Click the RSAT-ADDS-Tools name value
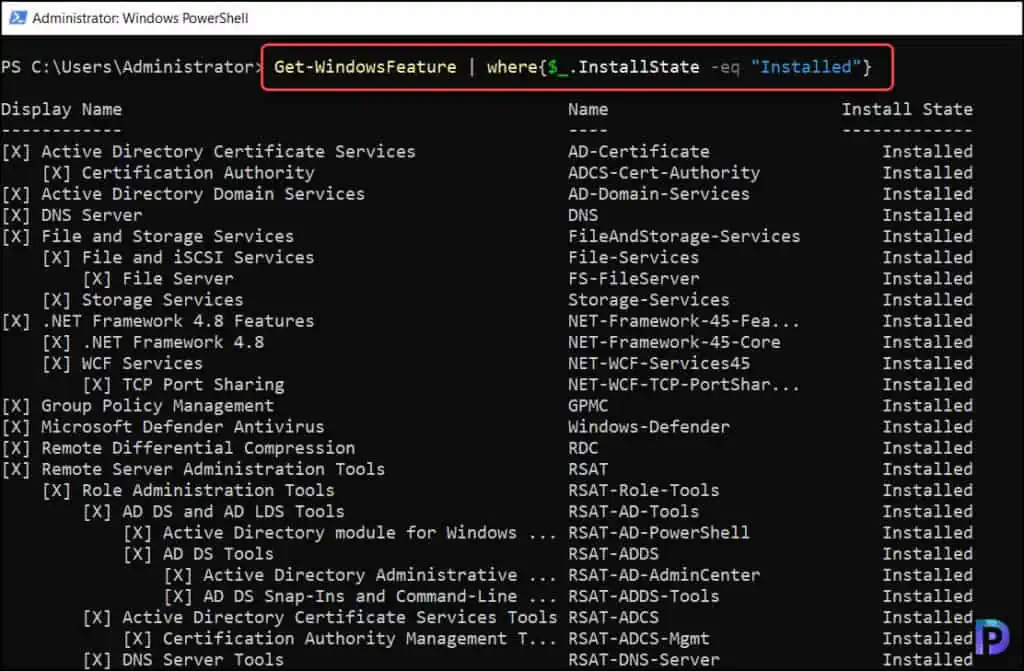This screenshot has height=671, width=1024. [644, 597]
